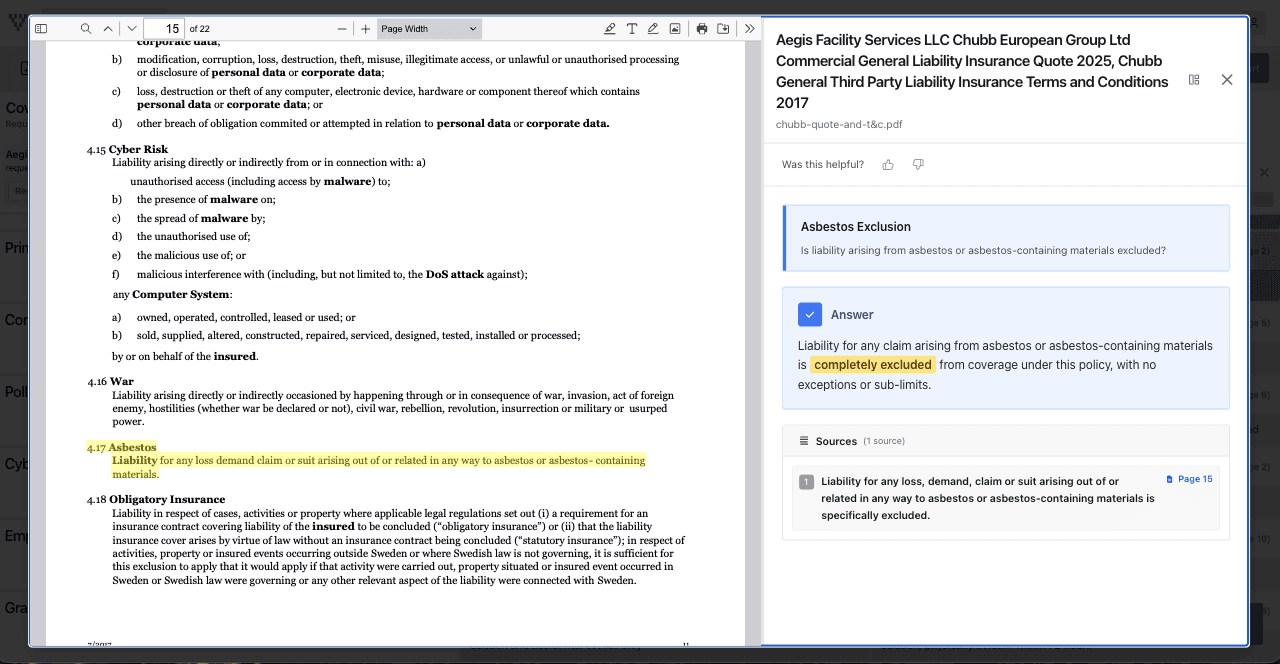Viewport: 1280px width, 664px height.
Task: Select the draw pencil tool
Action: (x=653, y=29)
